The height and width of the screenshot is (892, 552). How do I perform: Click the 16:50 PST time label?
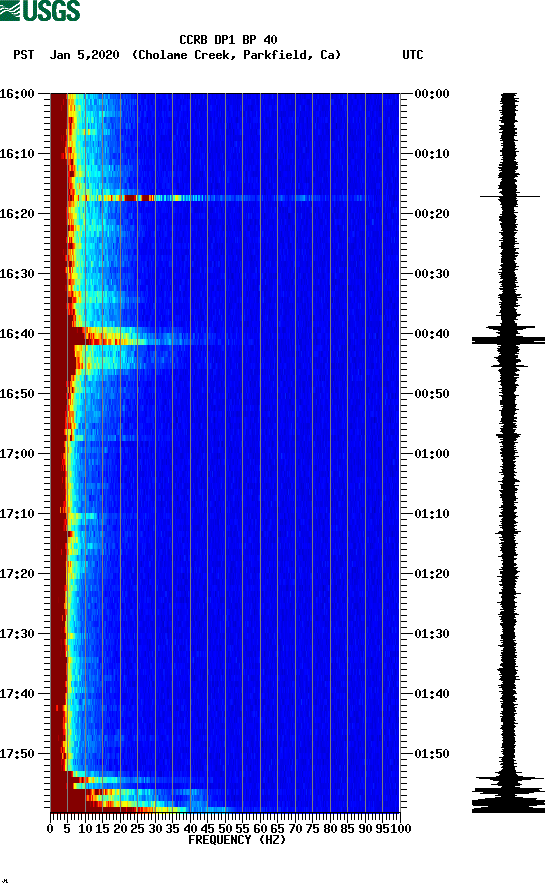[x=17, y=394]
